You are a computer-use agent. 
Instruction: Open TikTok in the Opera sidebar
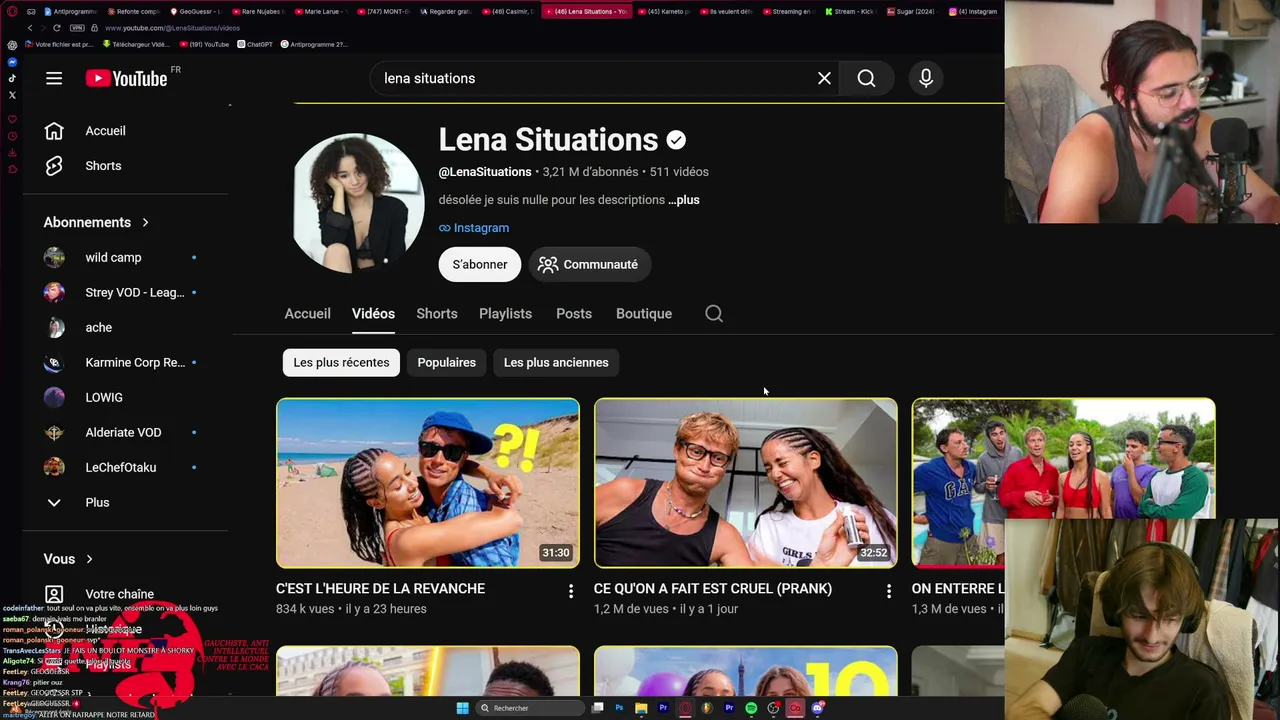pyautogui.click(x=12, y=78)
